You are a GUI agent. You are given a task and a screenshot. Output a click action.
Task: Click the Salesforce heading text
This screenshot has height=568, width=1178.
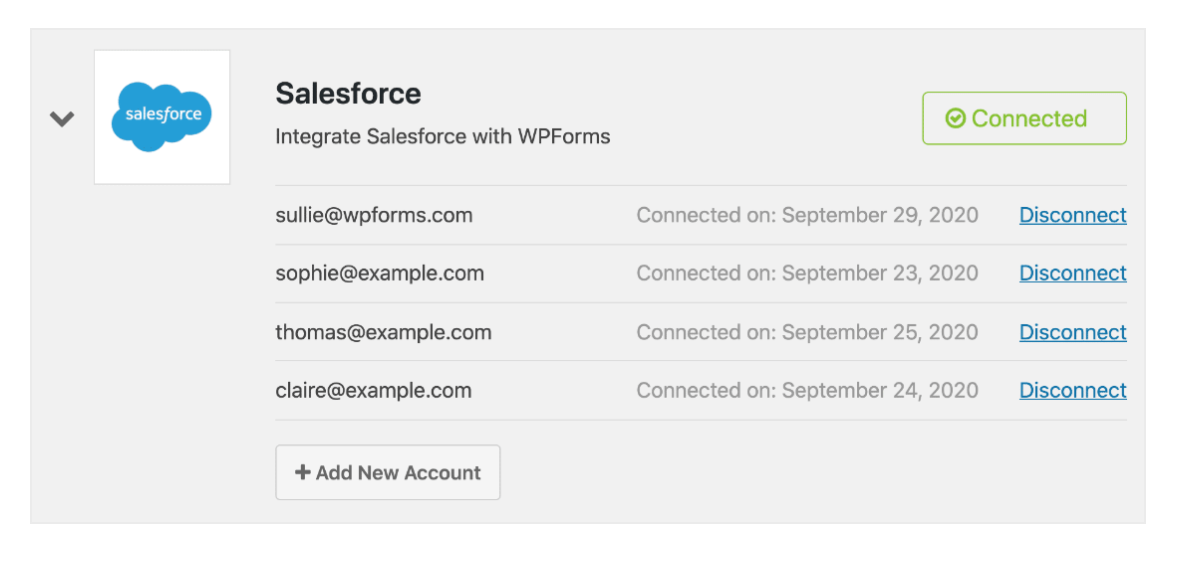pyautogui.click(x=348, y=93)
